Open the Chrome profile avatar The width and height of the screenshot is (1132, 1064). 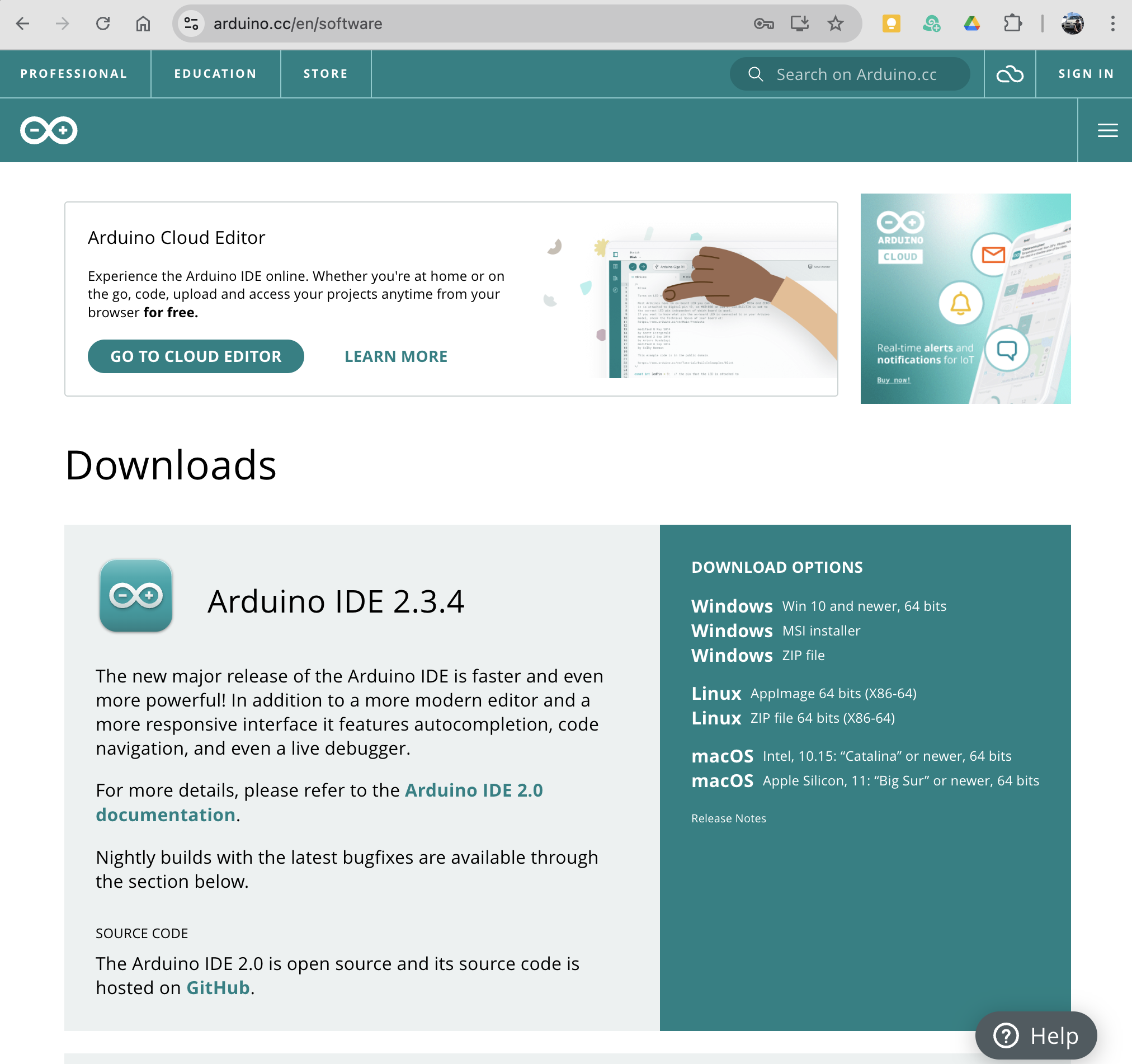(1072, 24)
